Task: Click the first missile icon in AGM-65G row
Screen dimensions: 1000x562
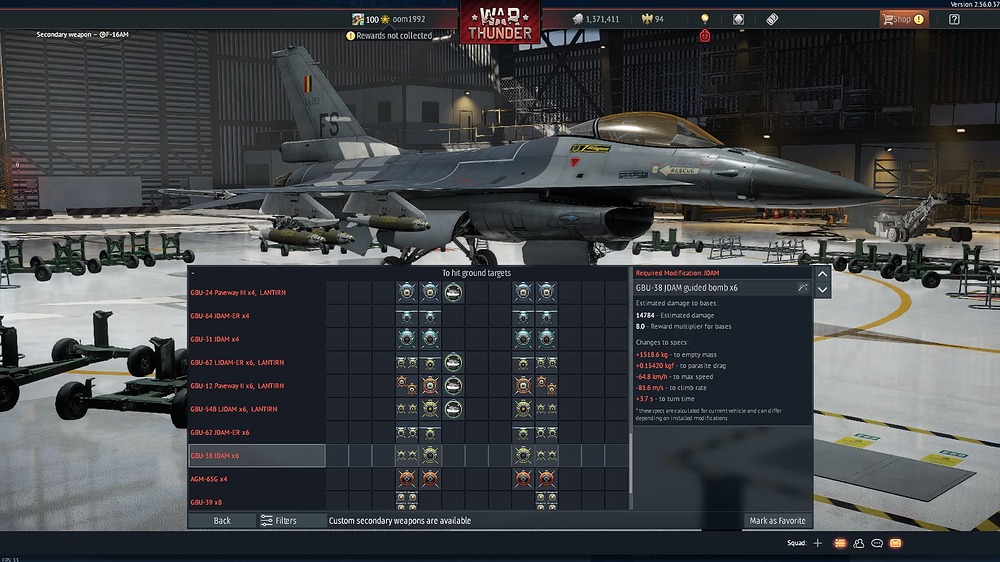Action: tap(406, 479)
